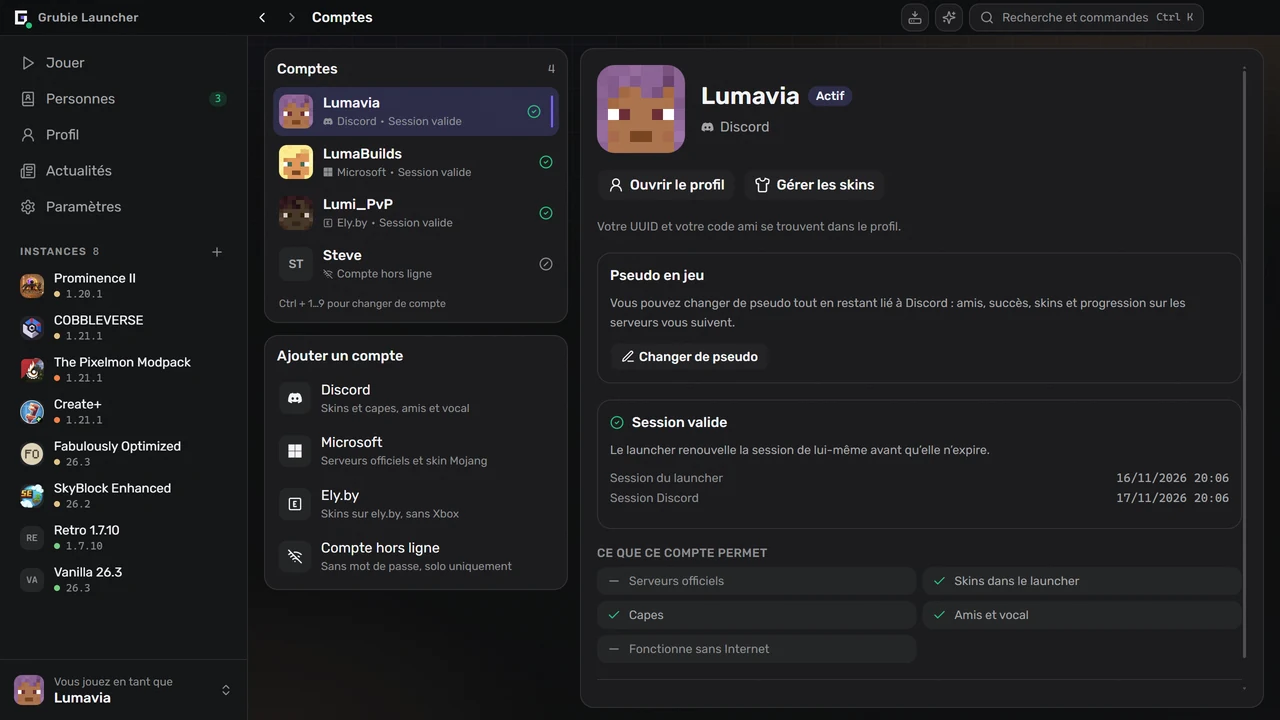The image size is (1280, 720).
Task: Click the account details vertical scrollbar
Action: point(1245,362)
